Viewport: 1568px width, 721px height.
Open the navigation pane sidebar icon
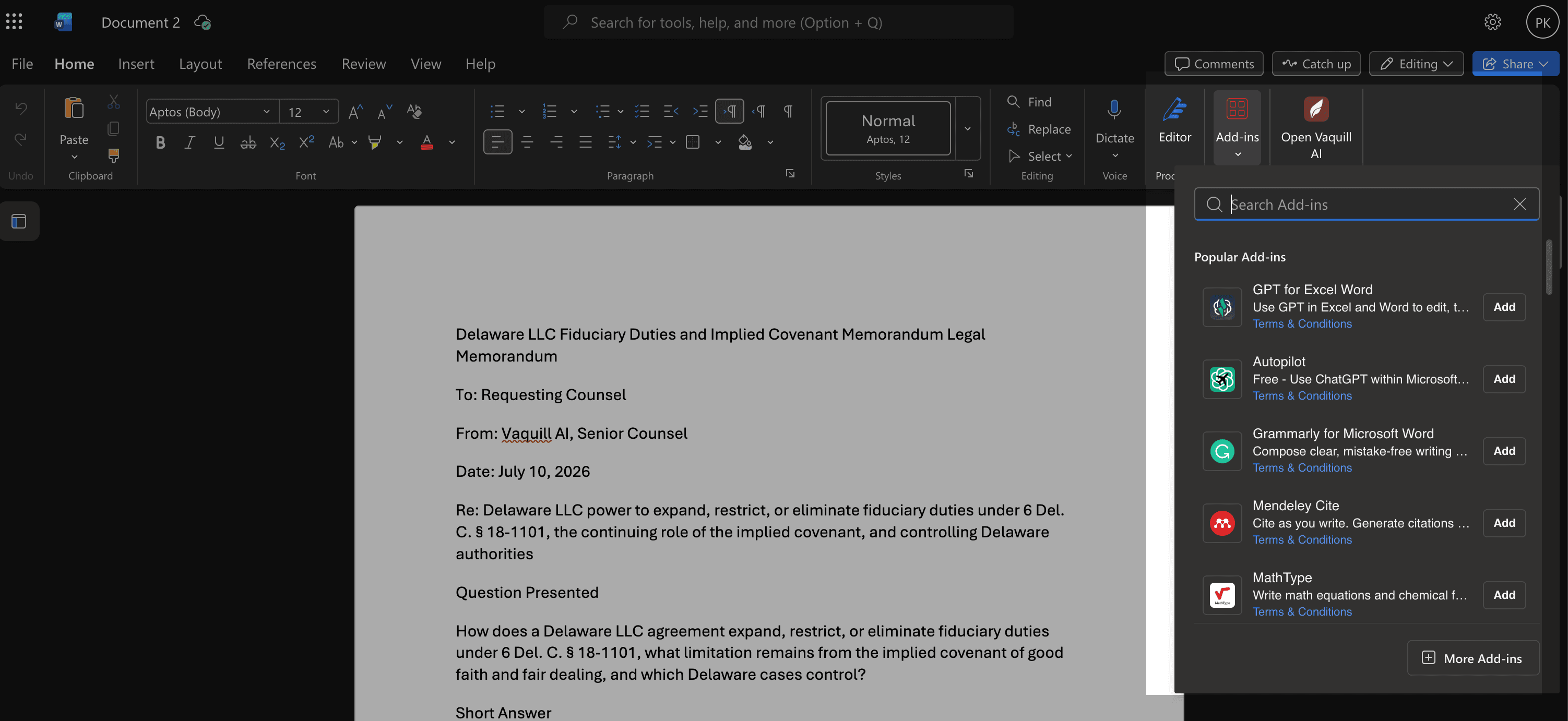(x=19, y=221)
